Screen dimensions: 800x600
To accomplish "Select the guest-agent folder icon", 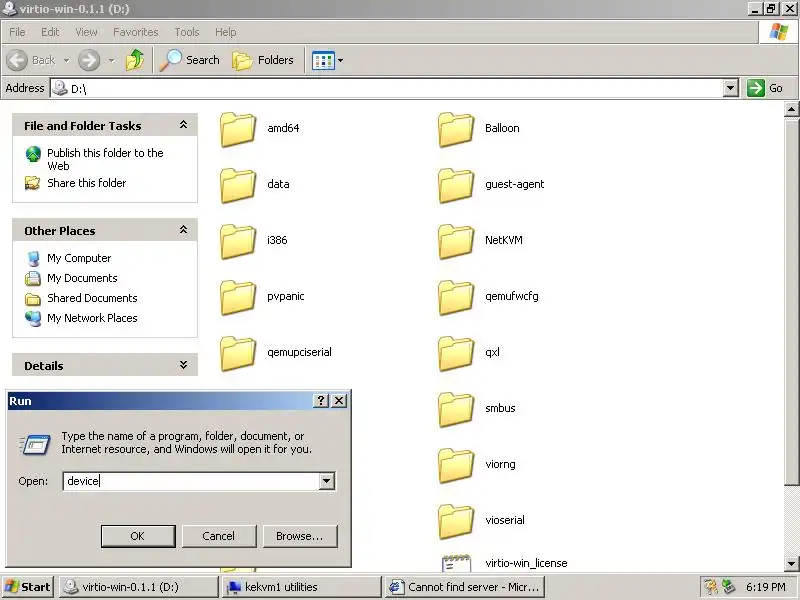I will pyautogui.click(x=456, y=185).
